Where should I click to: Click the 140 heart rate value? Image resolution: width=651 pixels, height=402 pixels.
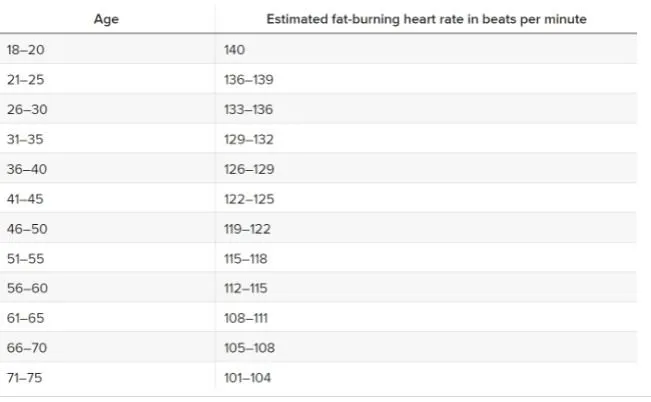point(235,49)
